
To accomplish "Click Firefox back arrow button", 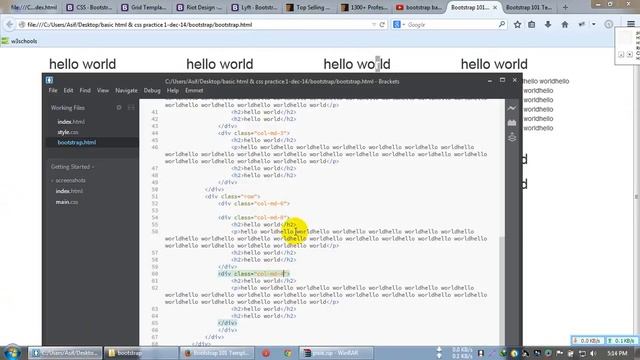I will (x=9, y=24).
